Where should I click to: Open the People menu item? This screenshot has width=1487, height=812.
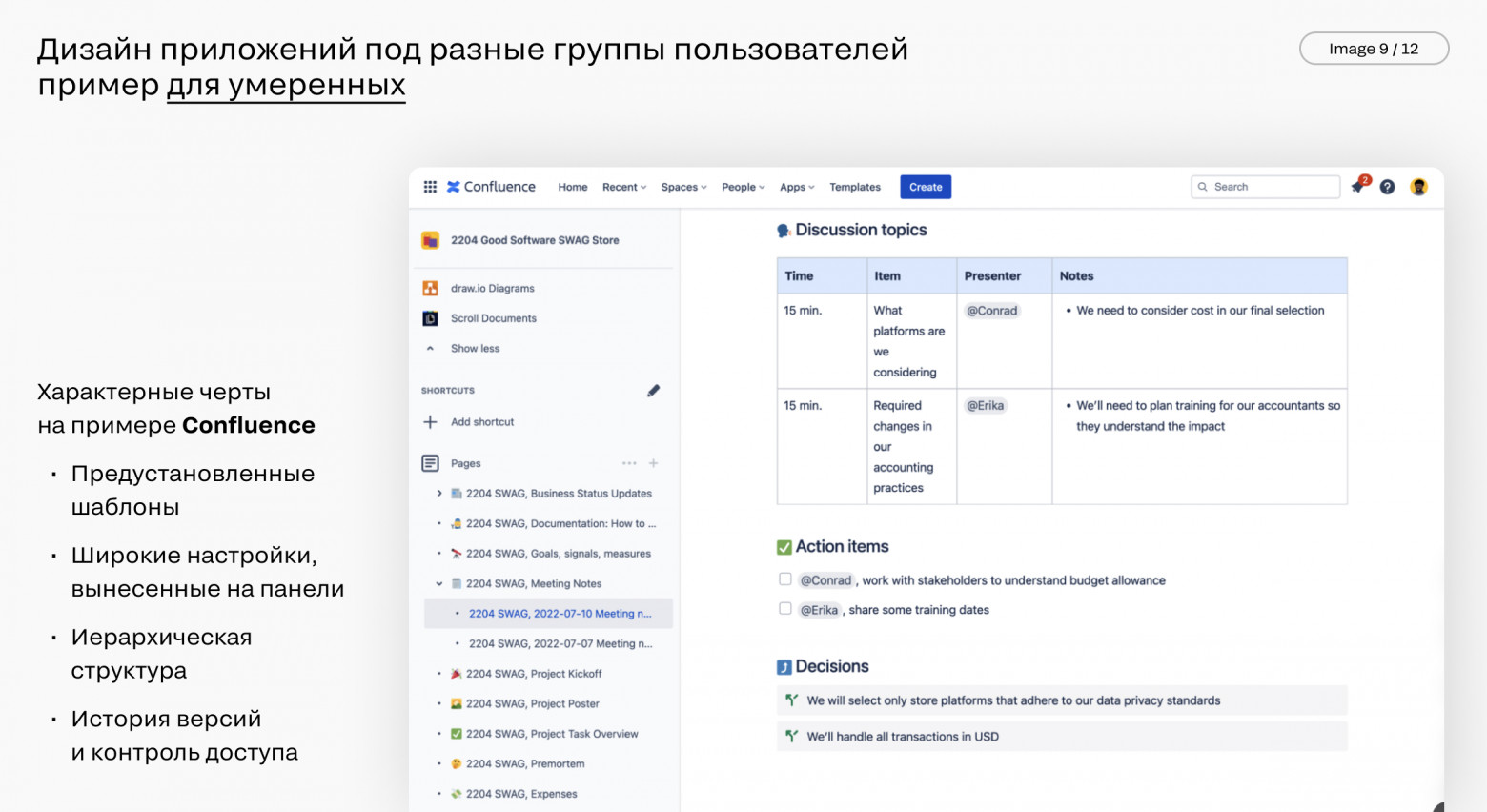tap(742, 187)
